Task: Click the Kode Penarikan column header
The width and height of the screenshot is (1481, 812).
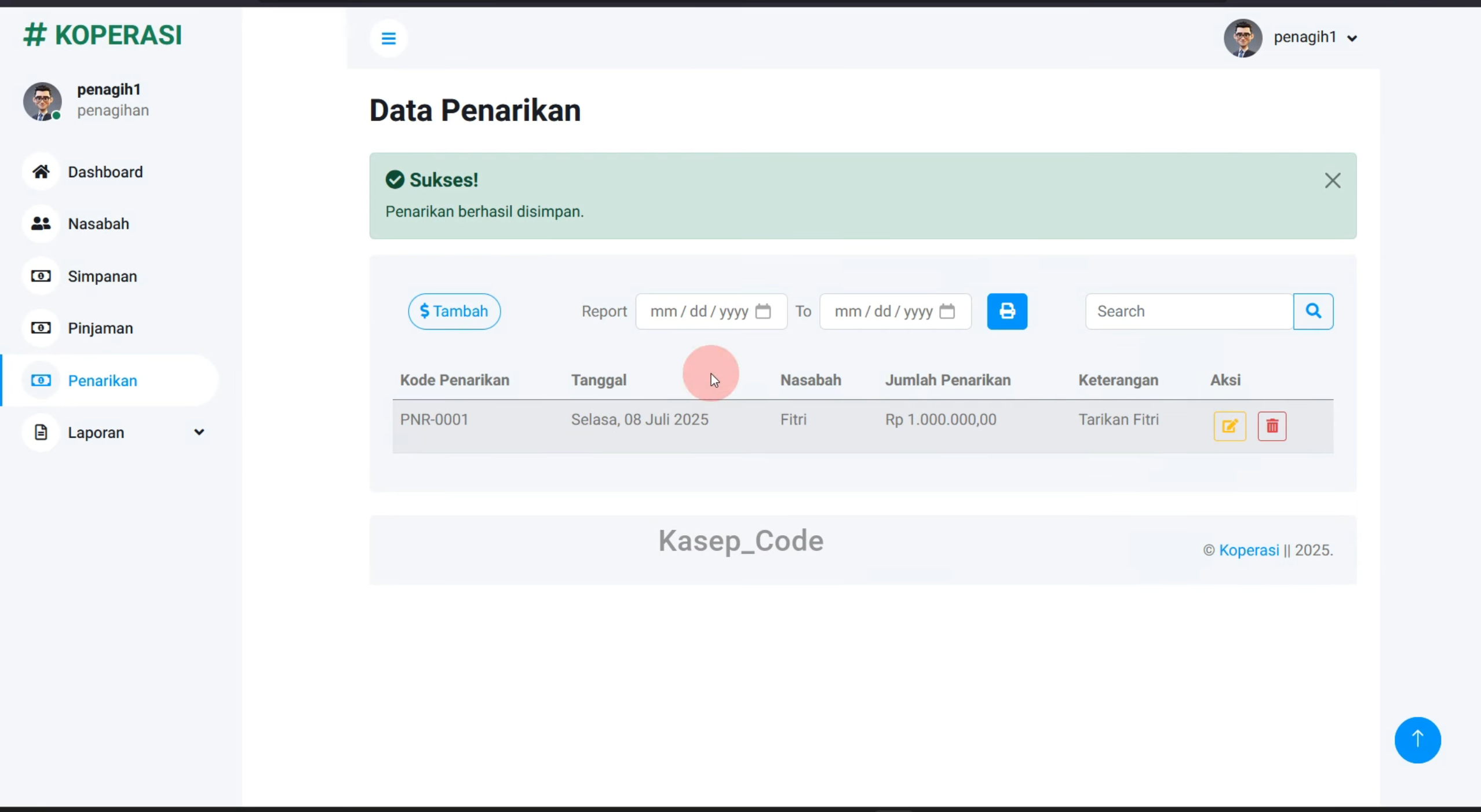Action: click(454, 380)
